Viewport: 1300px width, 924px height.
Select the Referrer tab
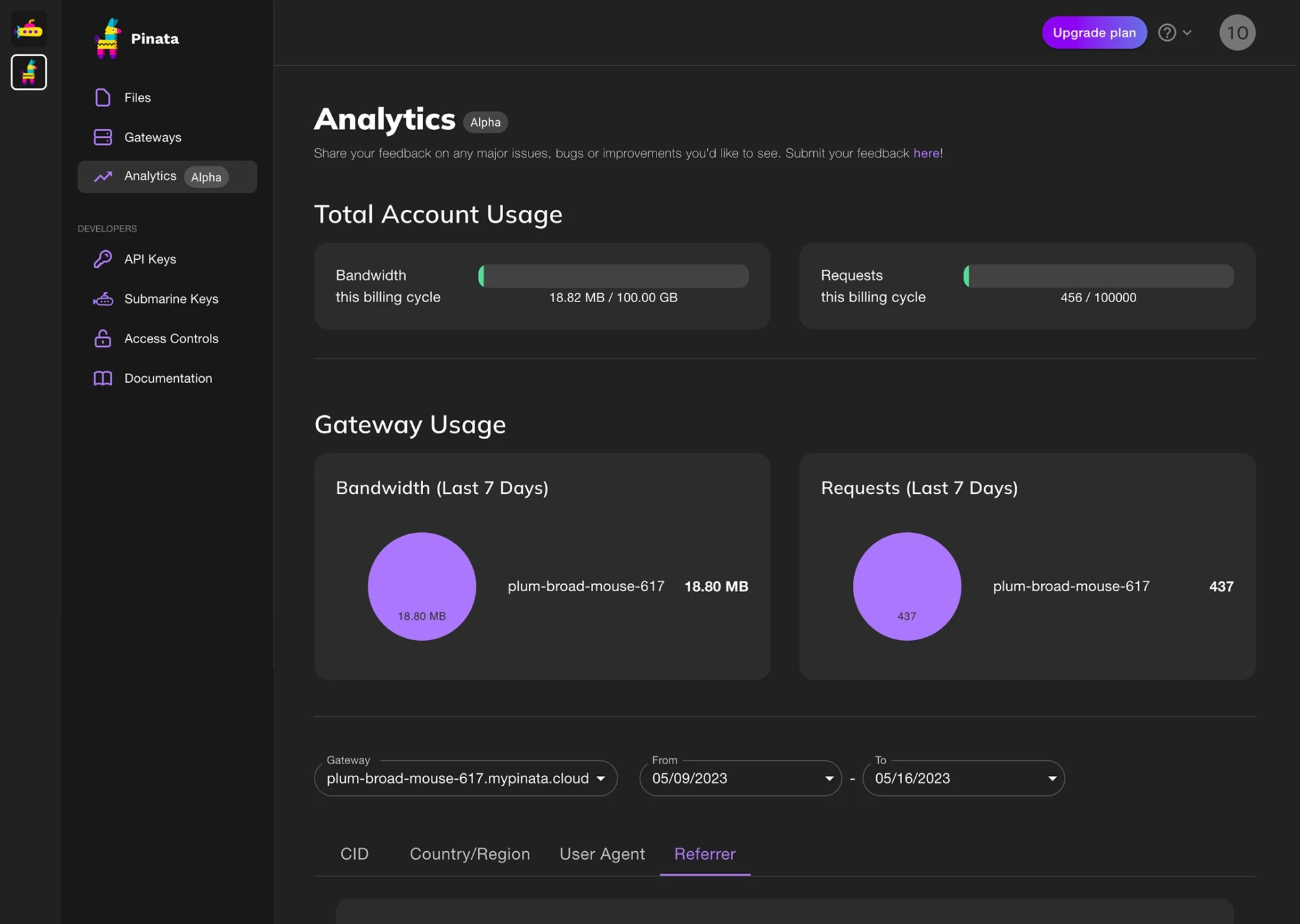pyautogui.click(x=705, y=854)
